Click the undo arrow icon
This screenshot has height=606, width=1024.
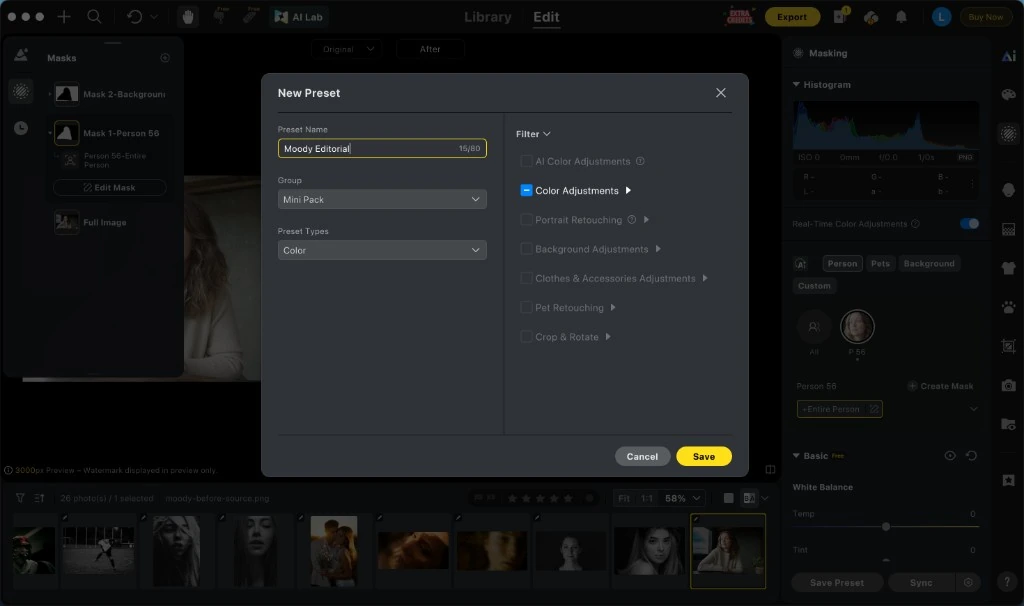coord(135,17)
